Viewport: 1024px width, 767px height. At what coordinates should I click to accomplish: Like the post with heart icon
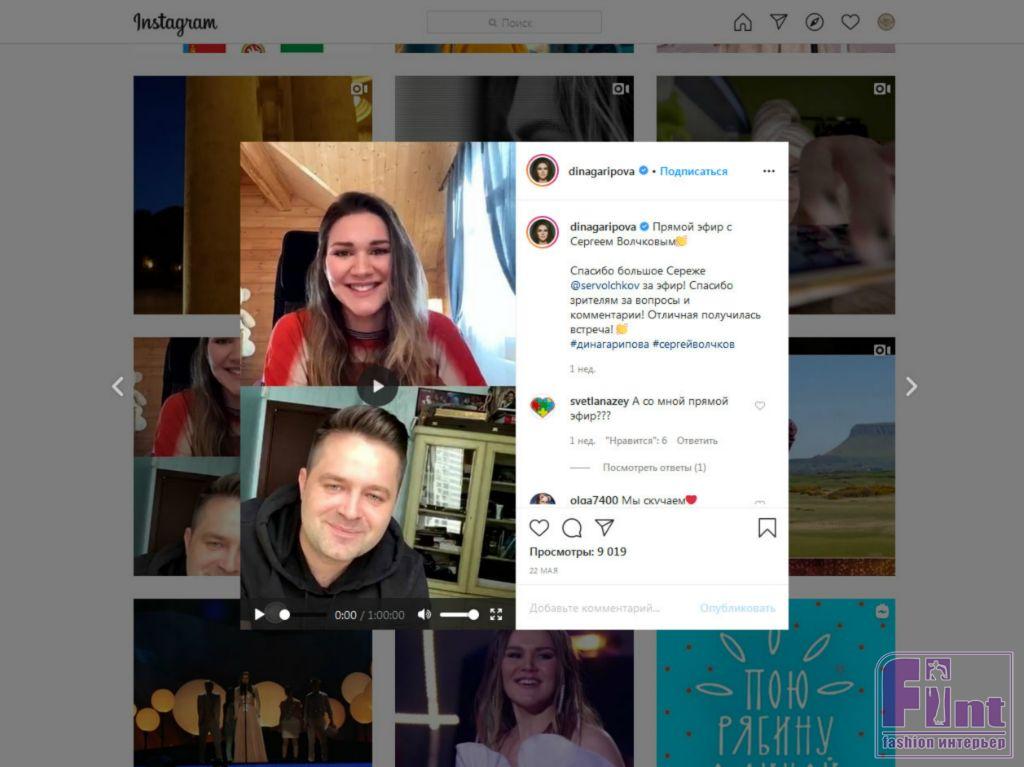pyautogui.click(x=539, y=527)
